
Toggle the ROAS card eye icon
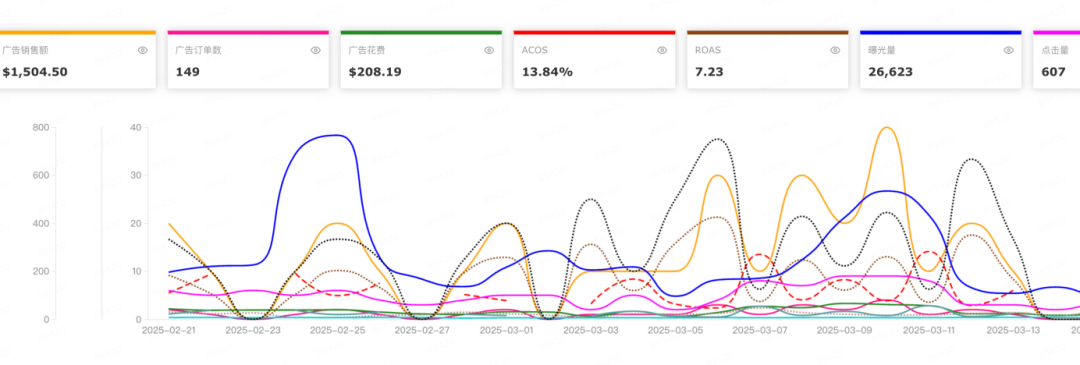(835, 50)
